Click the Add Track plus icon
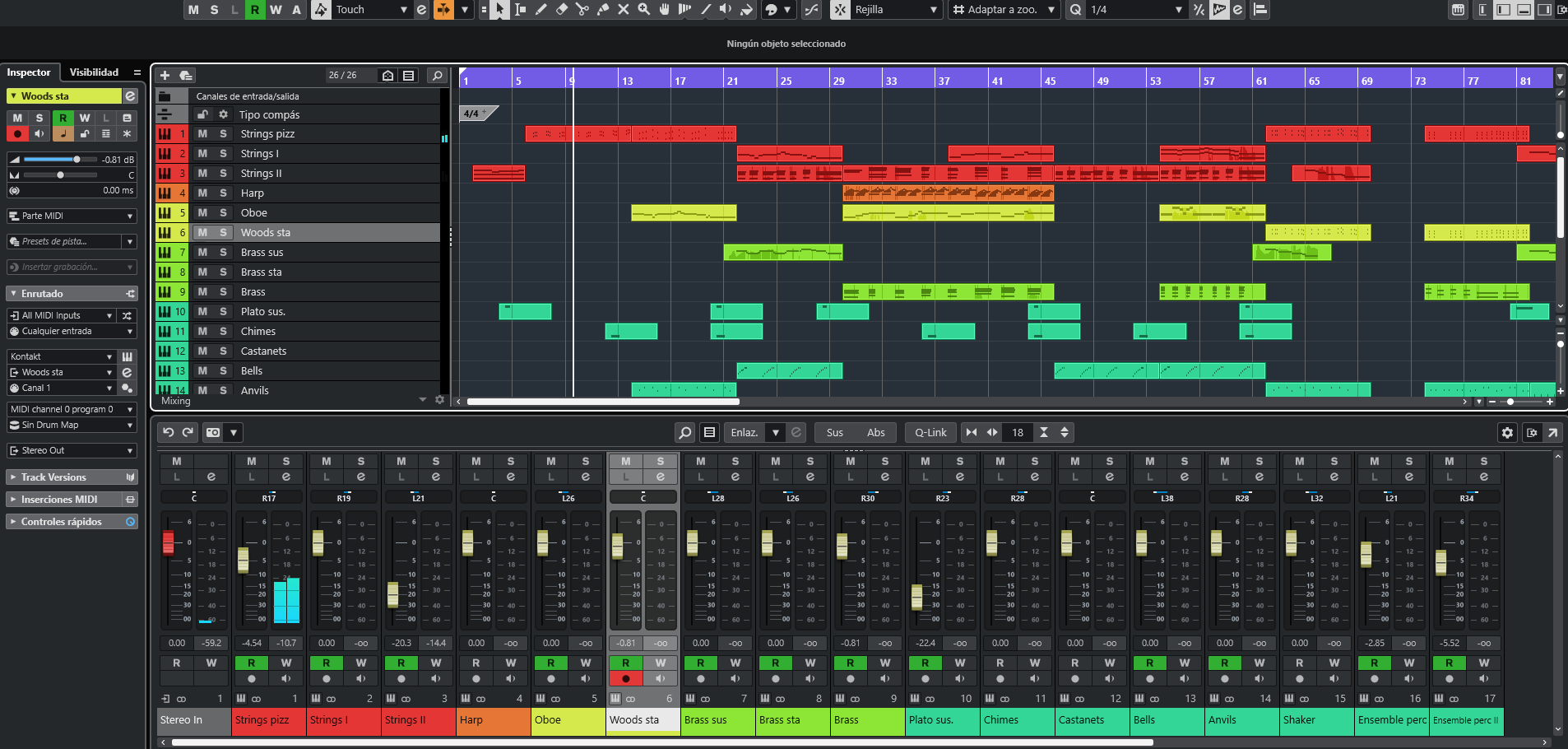1568x749 pixels. click(x=165, y=75)
